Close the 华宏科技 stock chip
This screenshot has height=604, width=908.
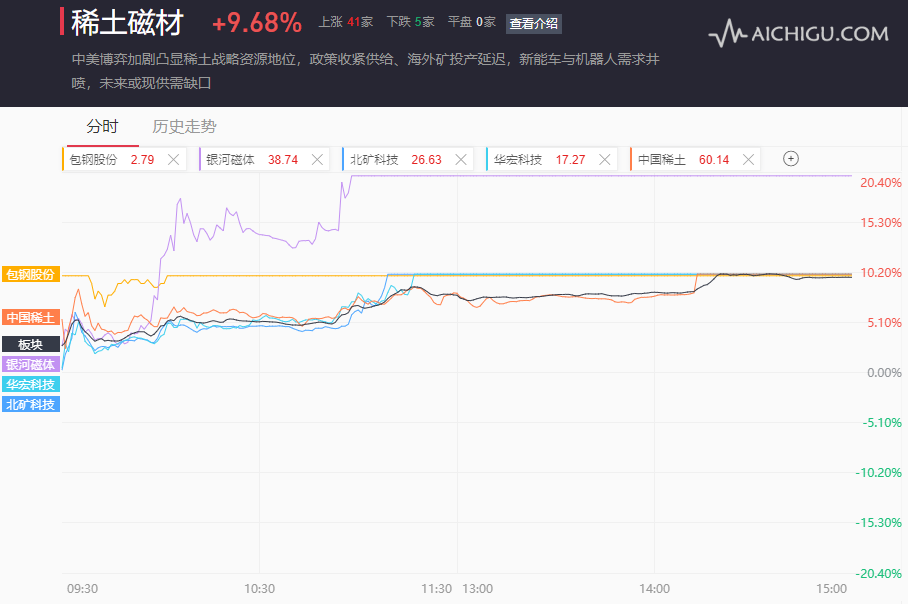[x=604, y=159]
